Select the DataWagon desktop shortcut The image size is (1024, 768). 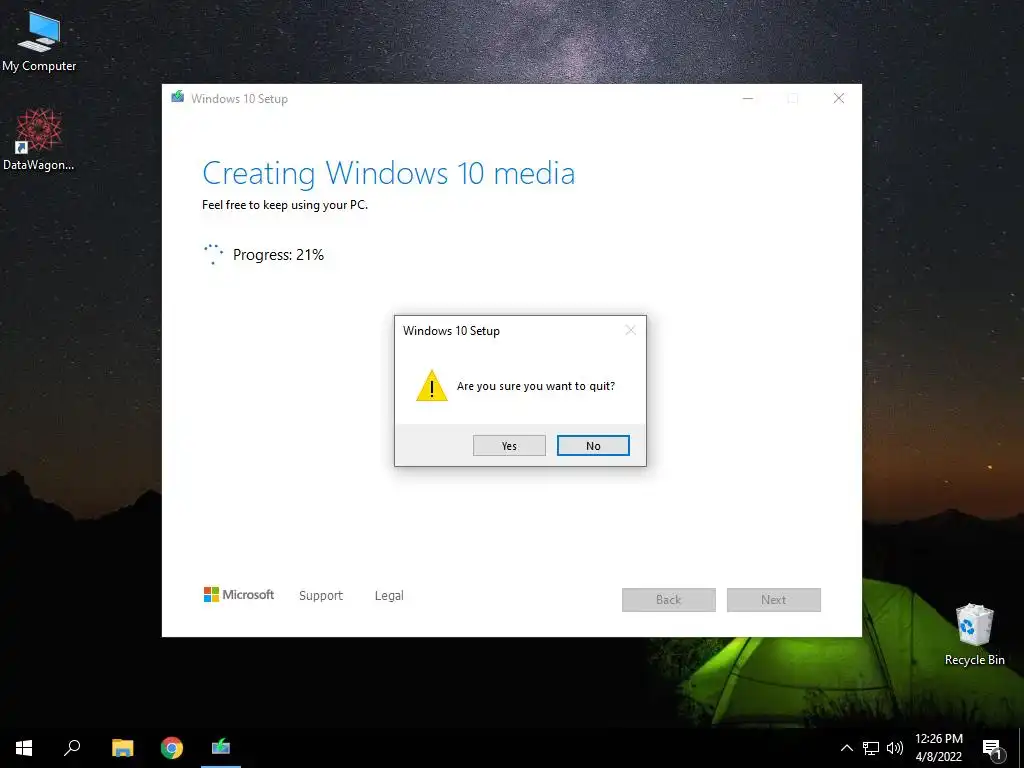(x=39, y=140)
